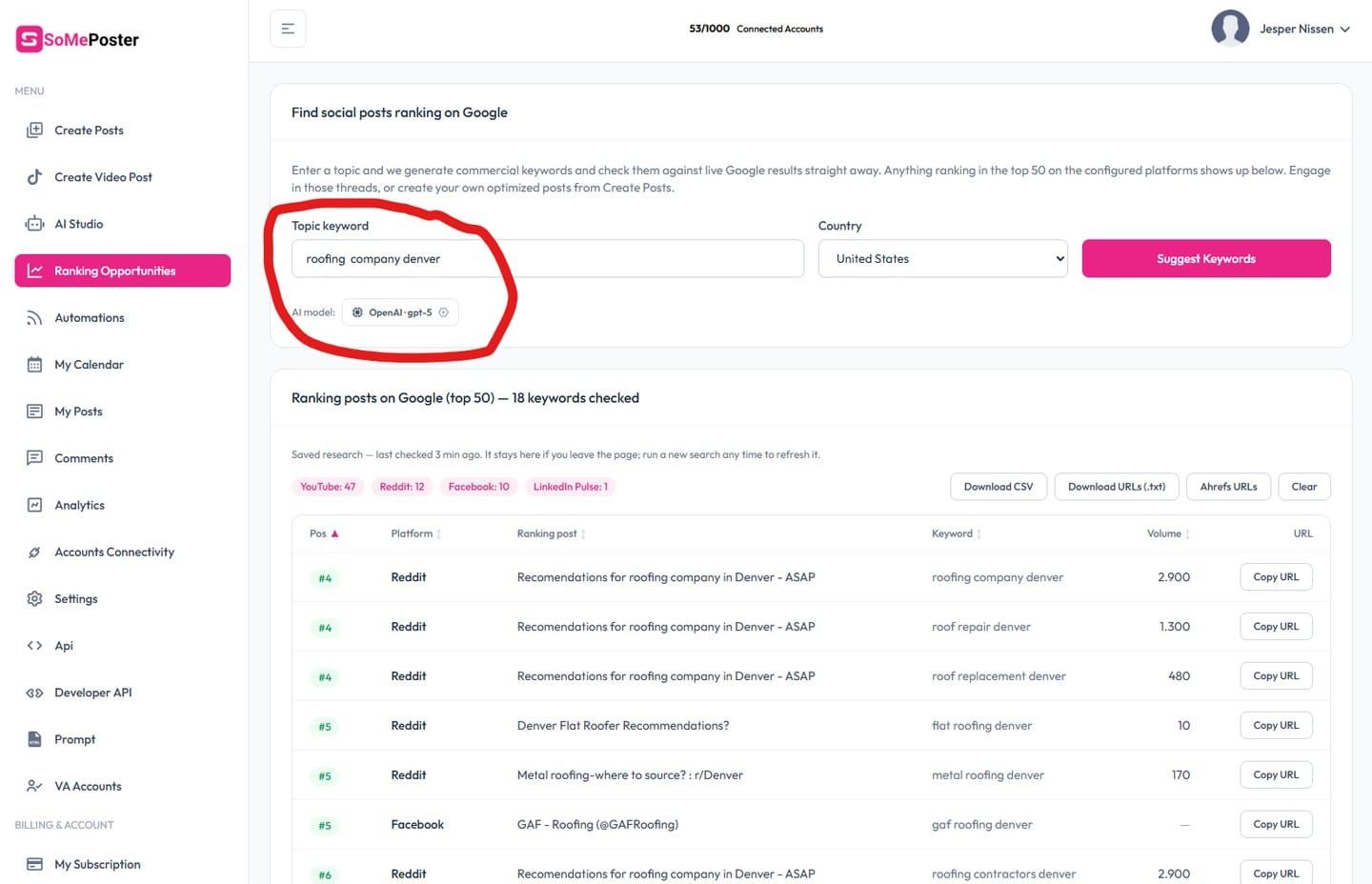Click Download CSV button

tap(999, 487)
